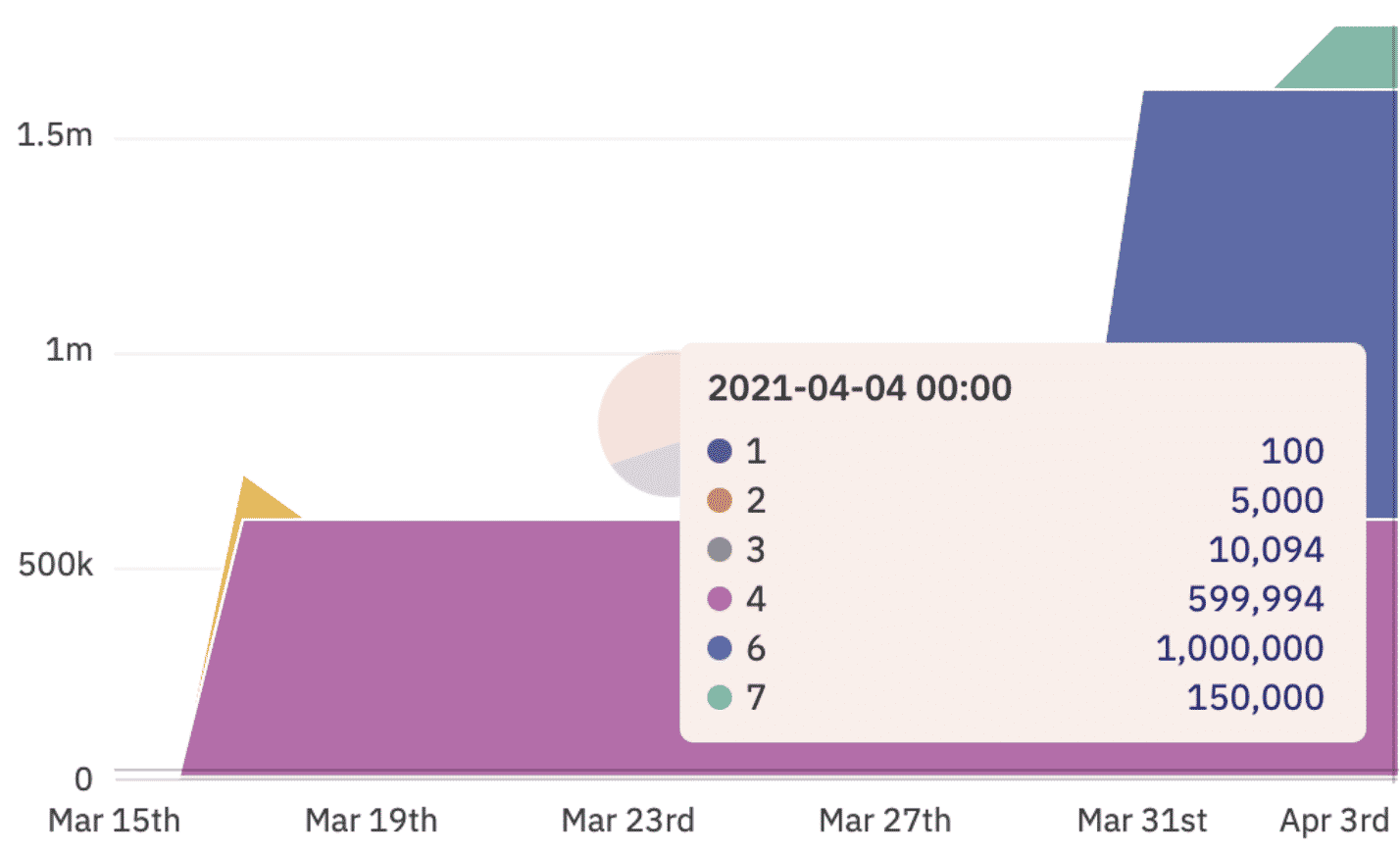The image size is (1400, 853).
Task: Click the purple dot for series 4
Action: pyautogui.click(x=720, y=598)
